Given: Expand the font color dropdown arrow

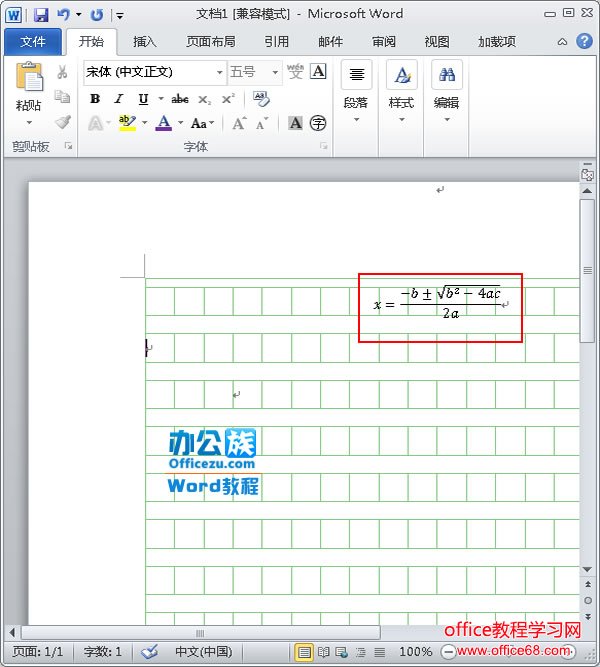Looking at the screenshot, I should (x=180, y=123).
